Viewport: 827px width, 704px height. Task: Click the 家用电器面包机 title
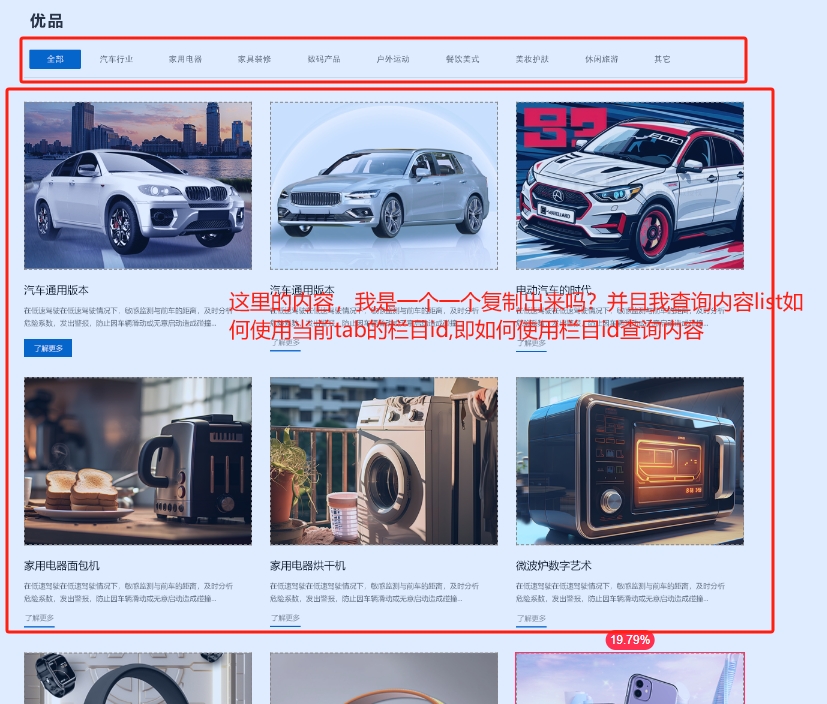[62, 565]
